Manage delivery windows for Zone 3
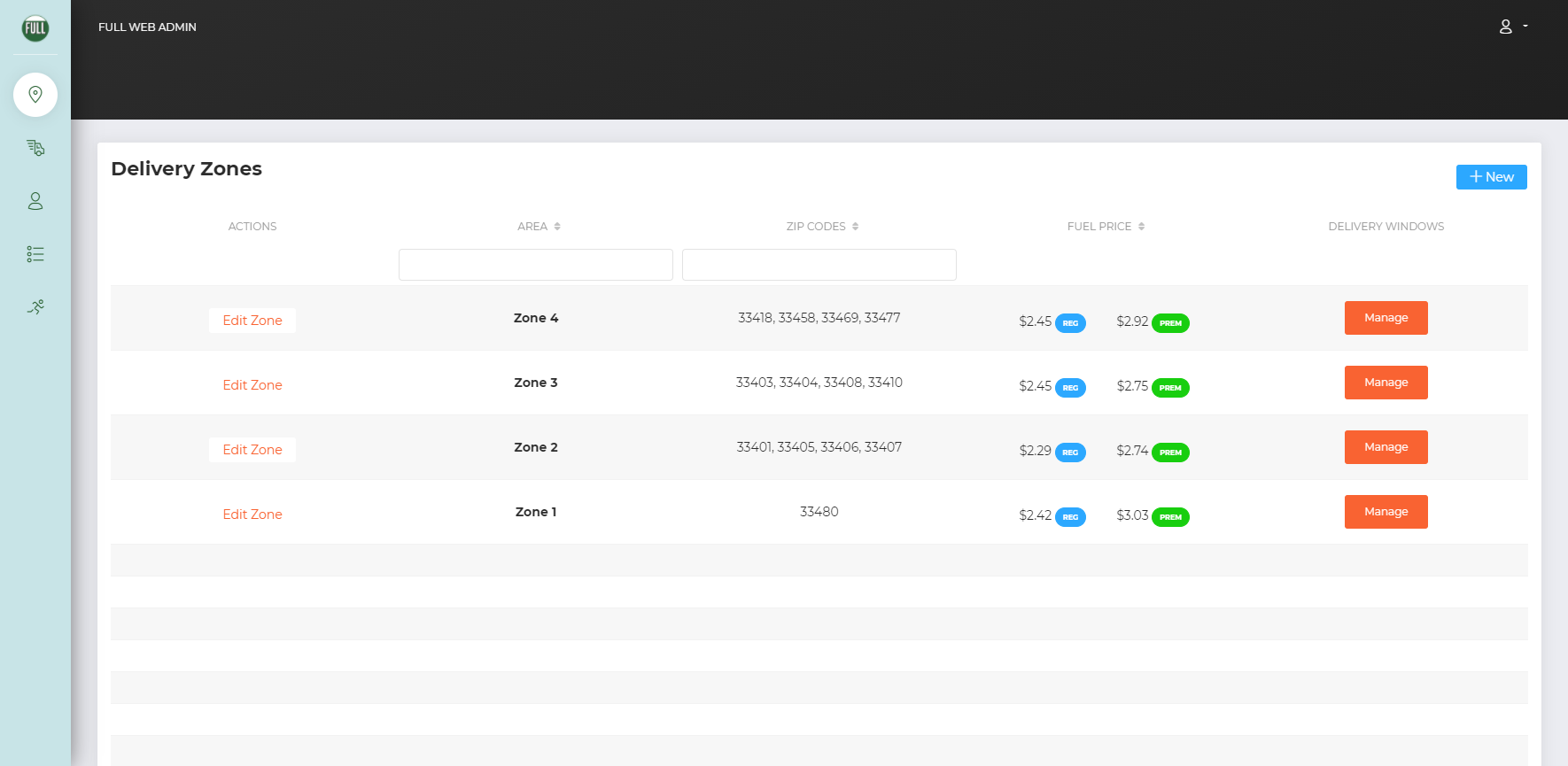The image size is (1568, 766). pyautogui.click(x=1386, y=383)
